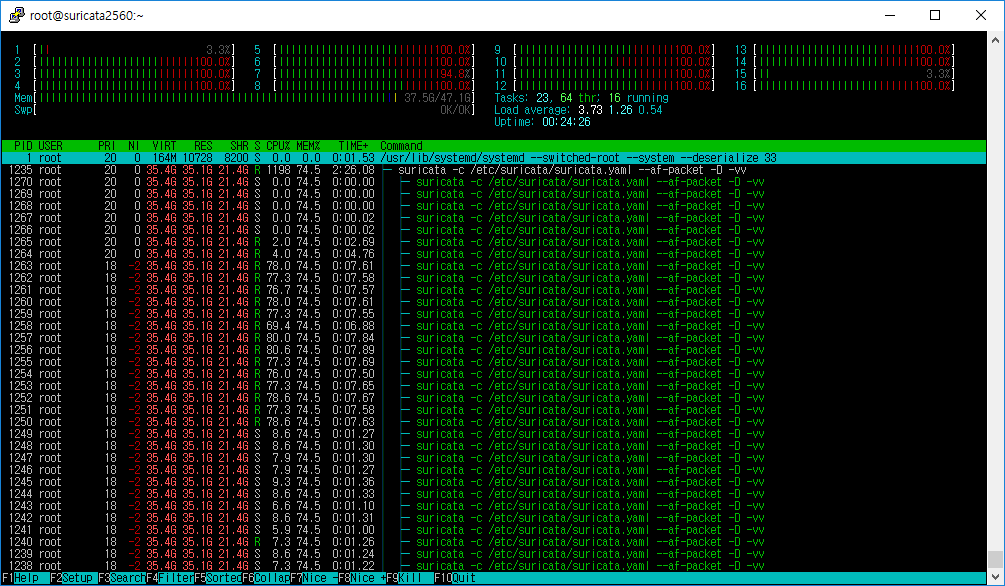Viewport: 1005px width, 586px height.
Task: Select the parent suricata process PID 1235
Action: 494,171
